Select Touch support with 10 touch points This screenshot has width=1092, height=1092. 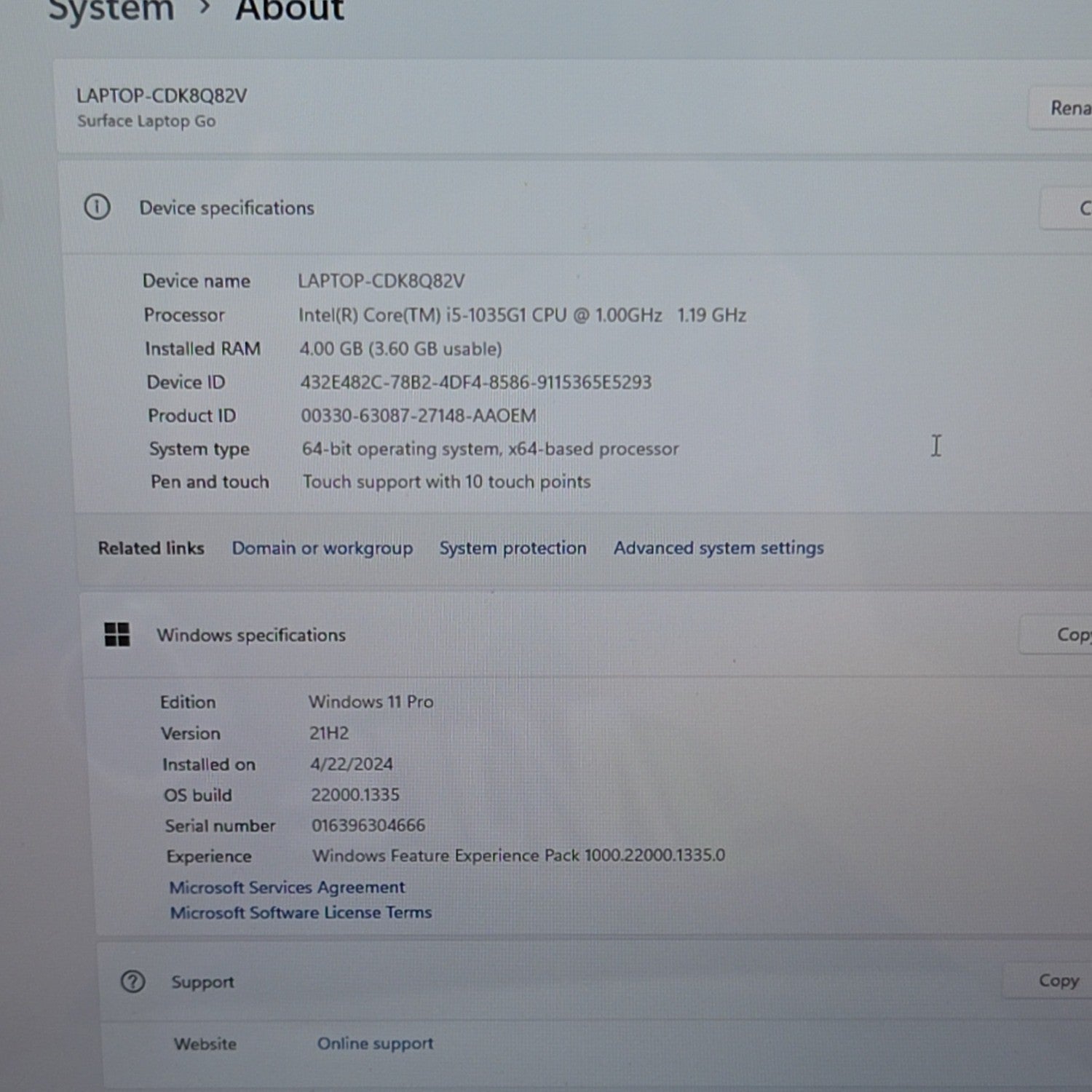click(x=446, y=482)
